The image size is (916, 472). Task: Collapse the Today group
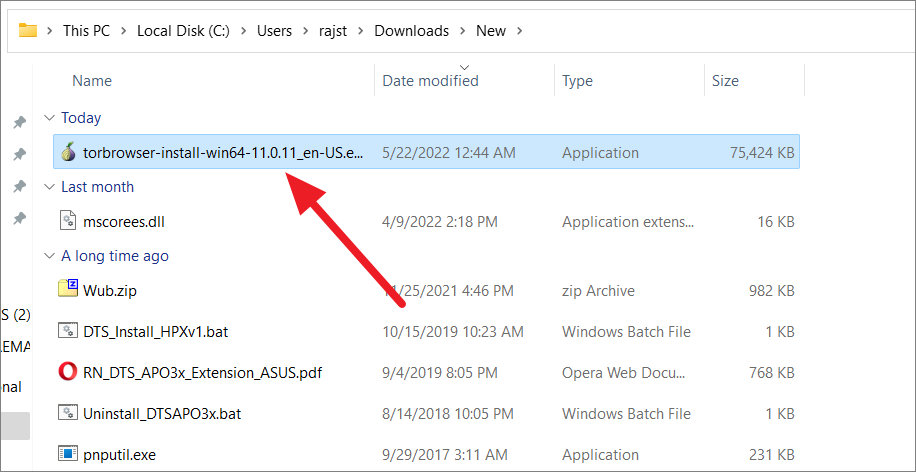point(49,118)
